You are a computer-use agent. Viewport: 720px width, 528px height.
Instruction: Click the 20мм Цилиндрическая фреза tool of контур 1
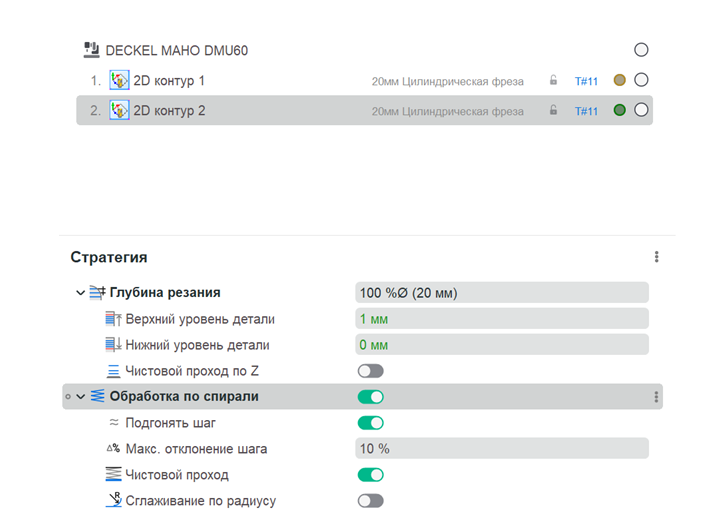(x=448, y=81)
